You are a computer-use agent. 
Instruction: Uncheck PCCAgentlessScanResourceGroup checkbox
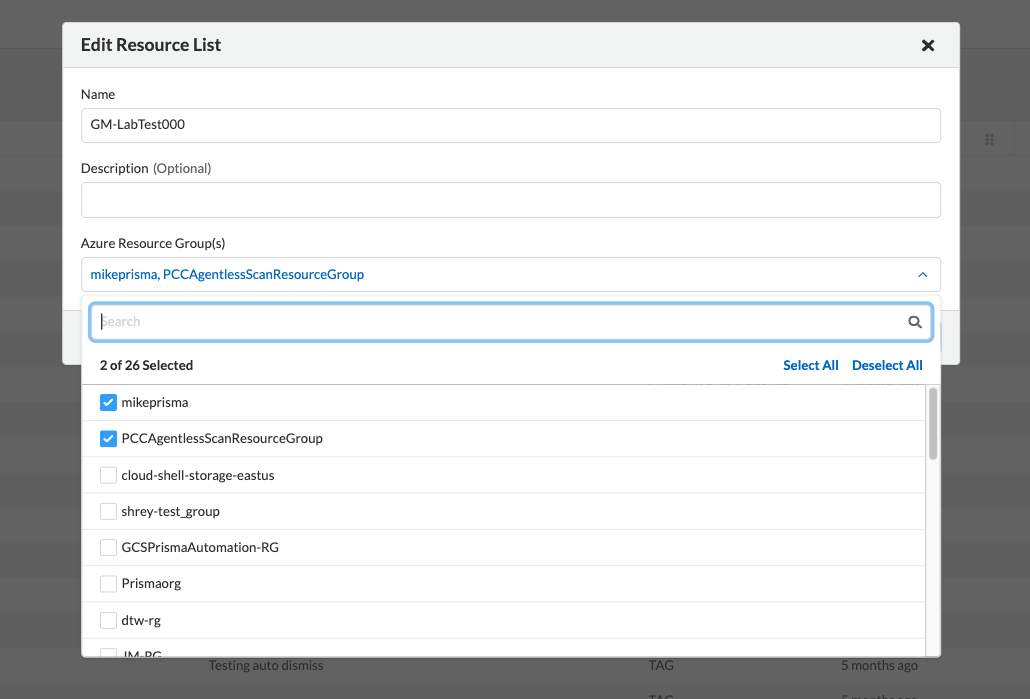pyautogui.click(x=109, y=438)
